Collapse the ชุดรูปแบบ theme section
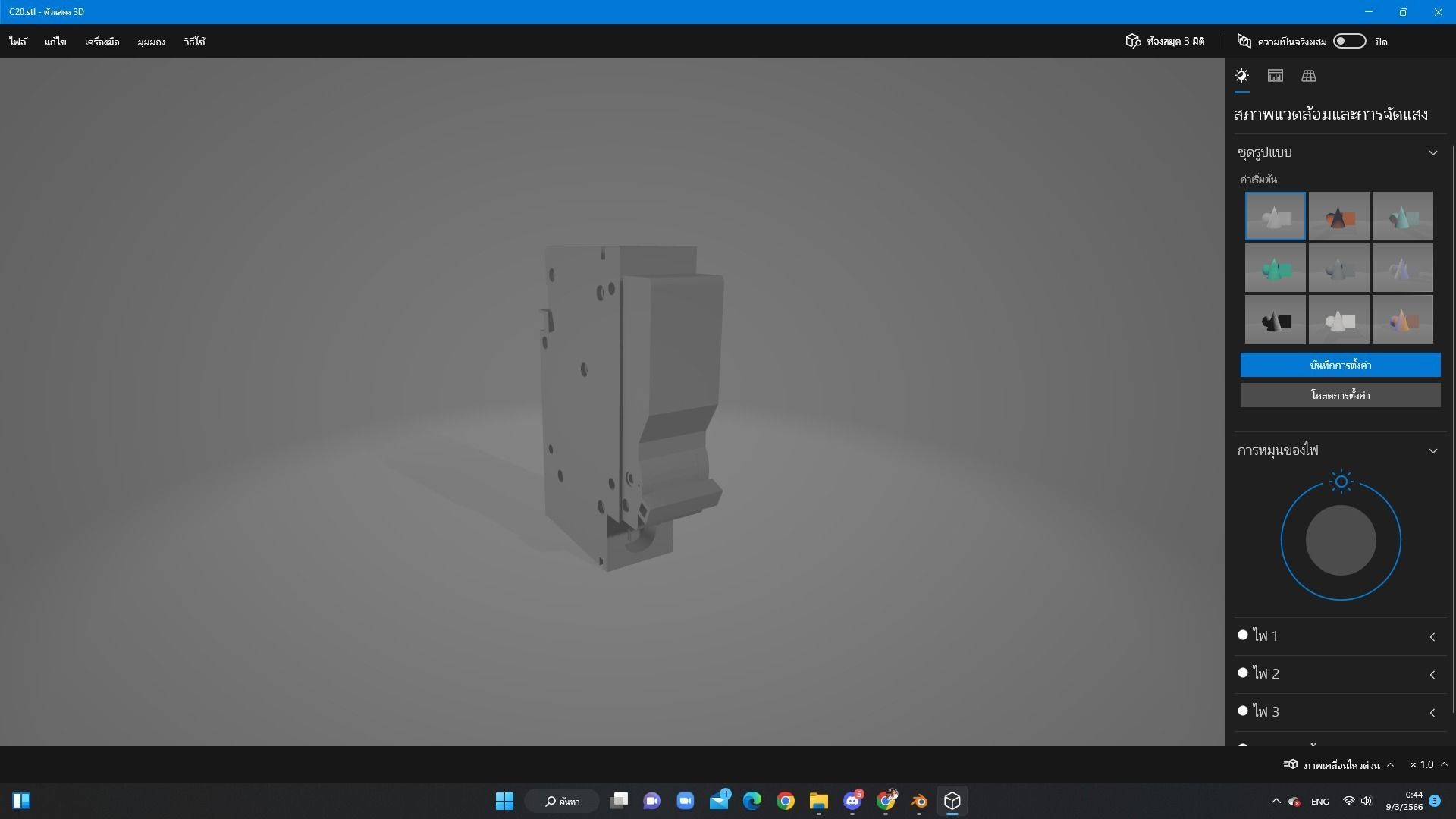This screenshot has width=1456, height=819. tap(1433, 152)
